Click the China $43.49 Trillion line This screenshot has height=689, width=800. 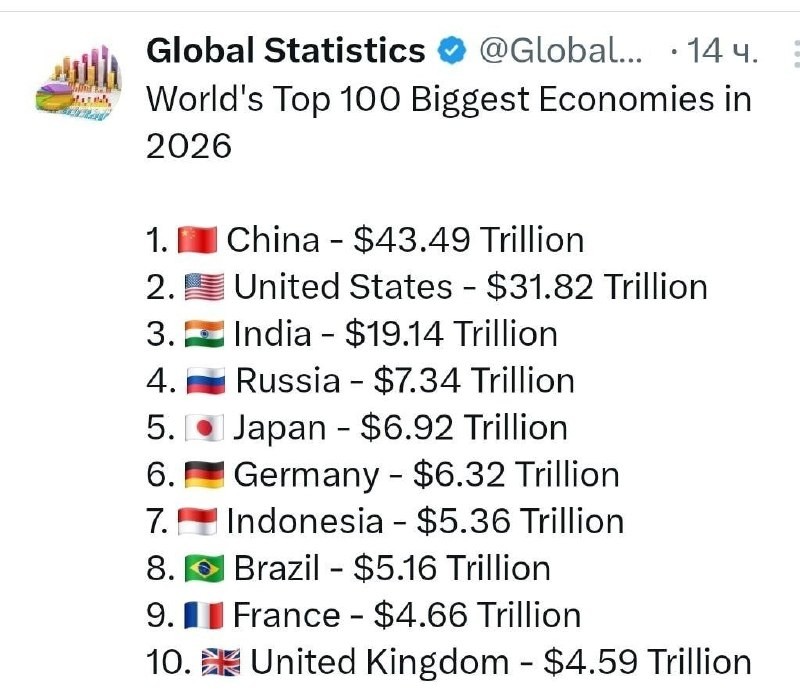click(x=405, y=240)
